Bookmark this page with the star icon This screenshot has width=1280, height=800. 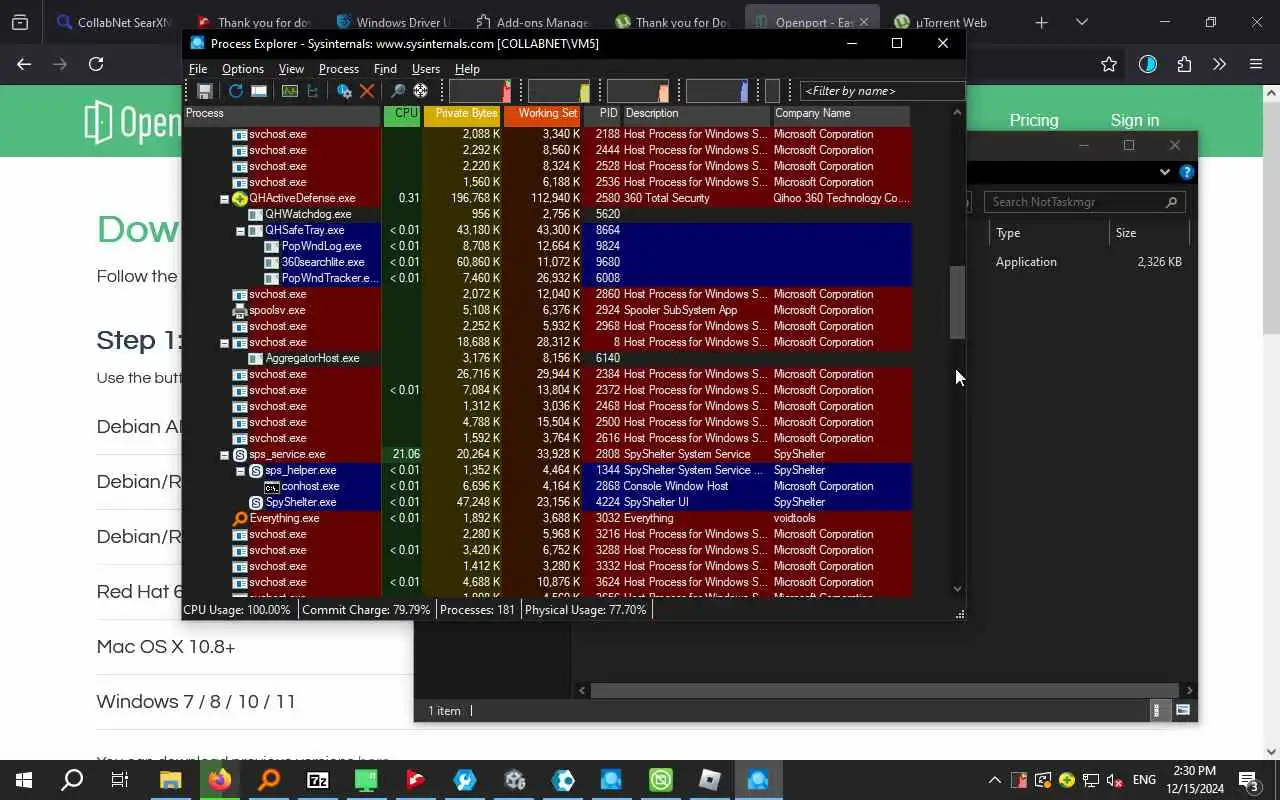(1109, 64)
